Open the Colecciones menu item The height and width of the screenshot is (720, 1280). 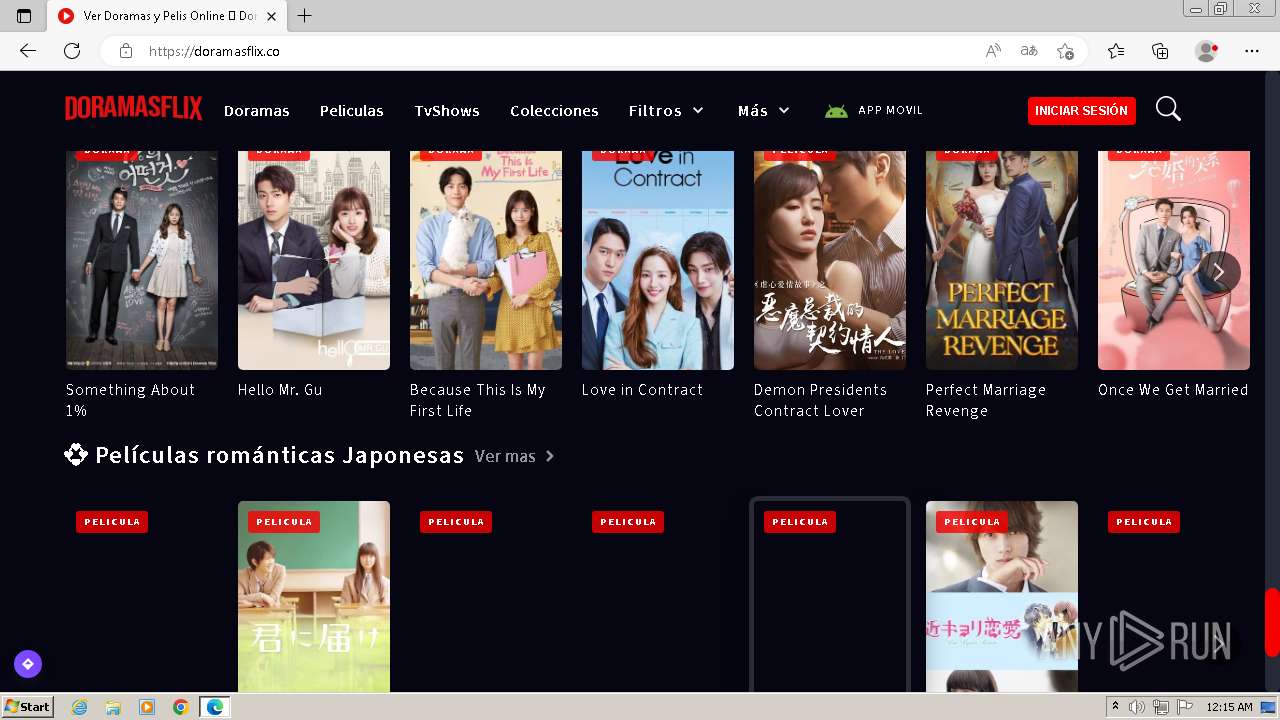[x=554, y=111]
